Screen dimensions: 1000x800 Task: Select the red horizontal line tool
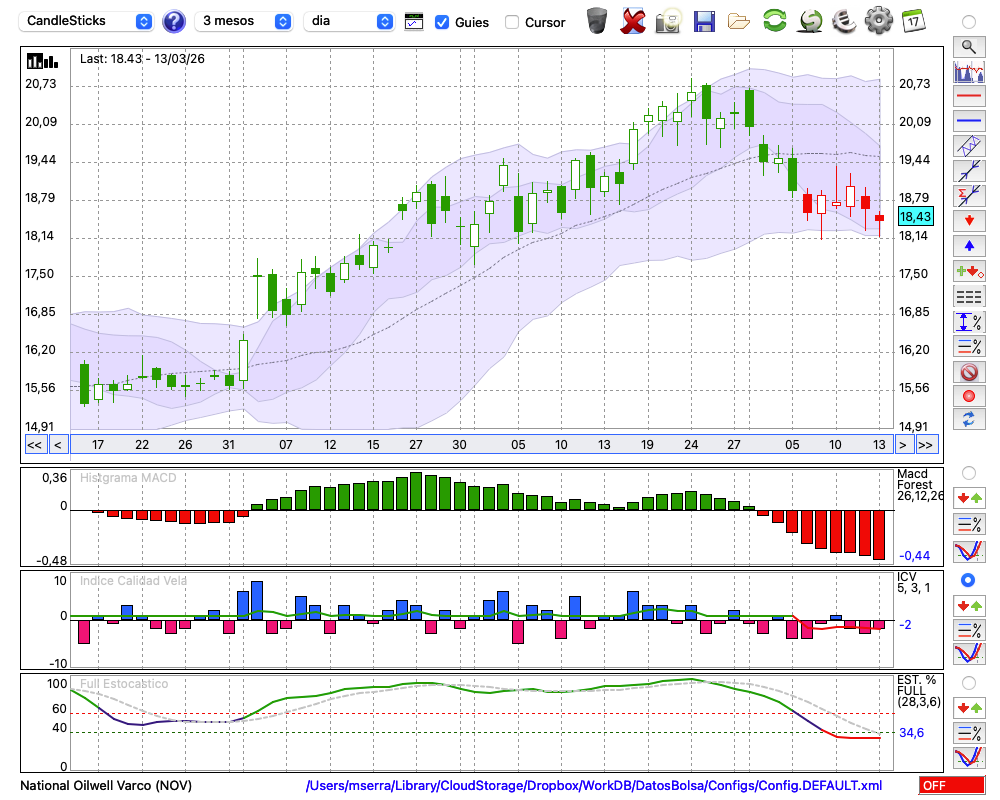pyautogui.click(x=969, y=96)
